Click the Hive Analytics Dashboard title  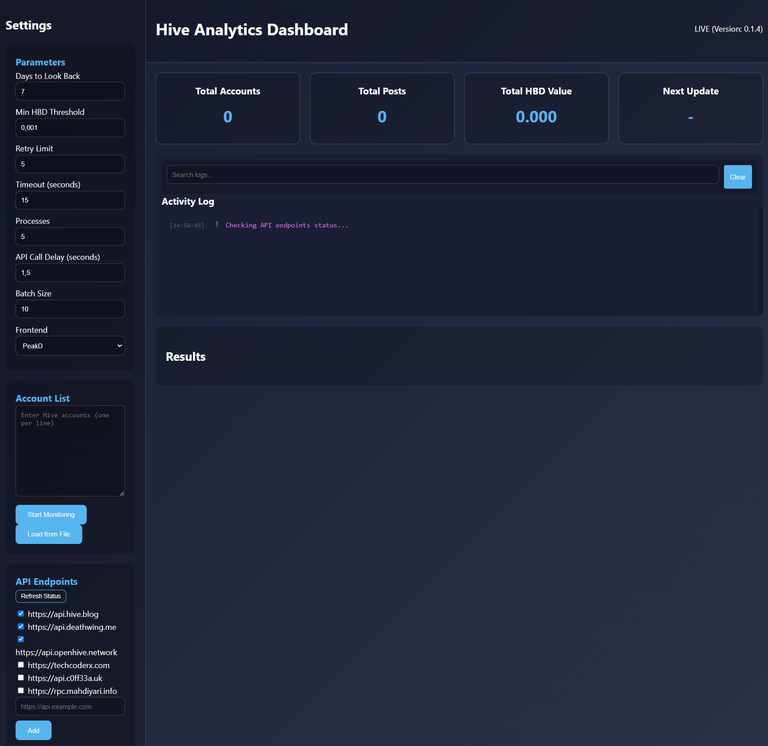[252, 30]
